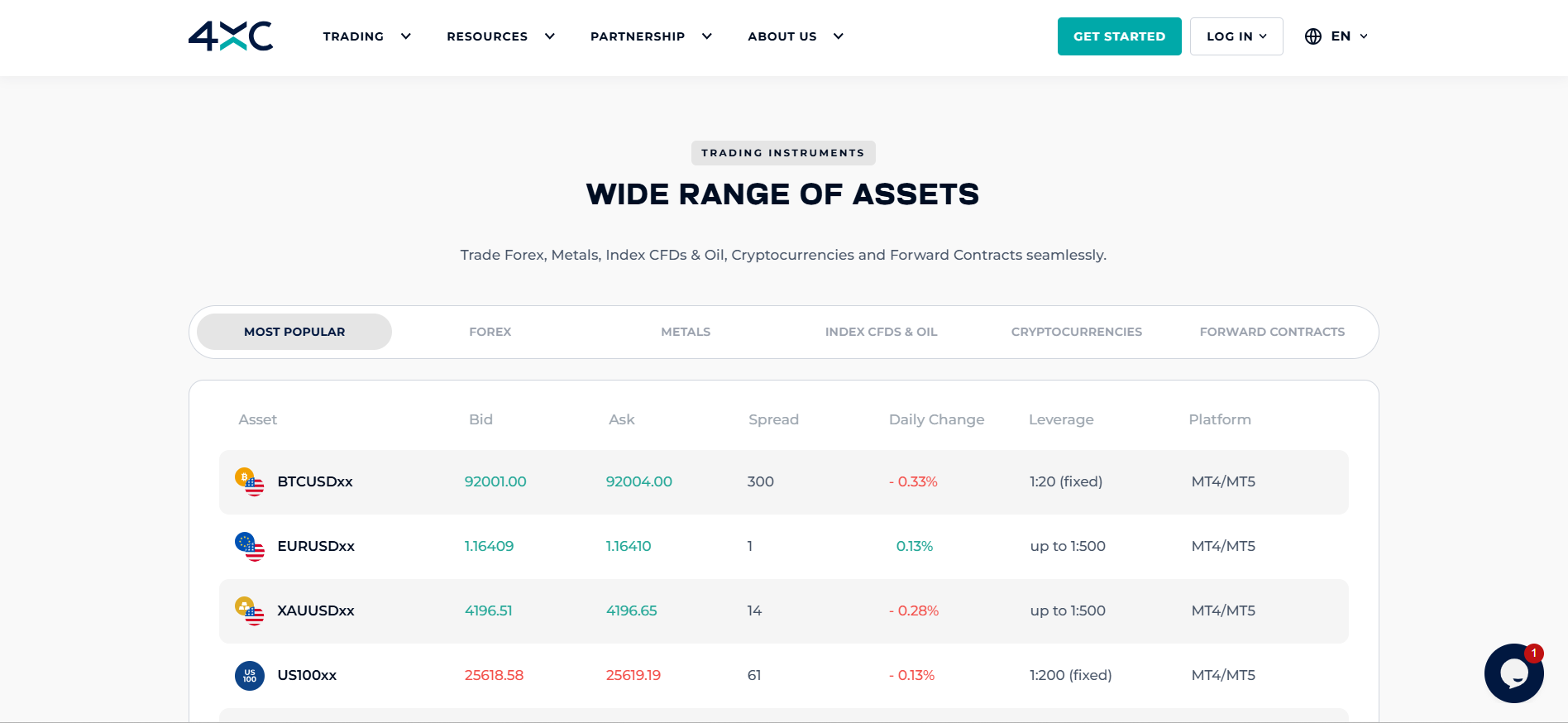The width and height of the screenshot is (1568, 723).
Task: Click the XAUUSDxx gold icon
Action: coord(250,610)
